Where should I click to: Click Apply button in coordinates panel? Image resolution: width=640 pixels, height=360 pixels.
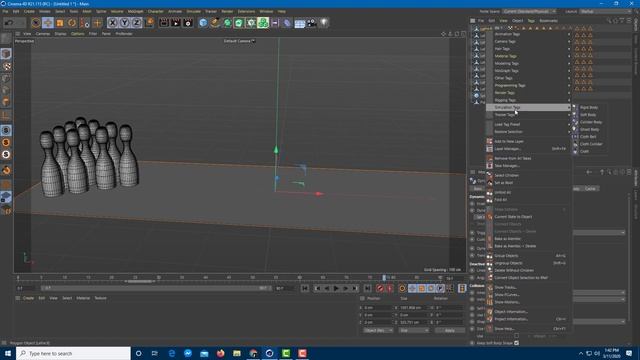point(449,330)
